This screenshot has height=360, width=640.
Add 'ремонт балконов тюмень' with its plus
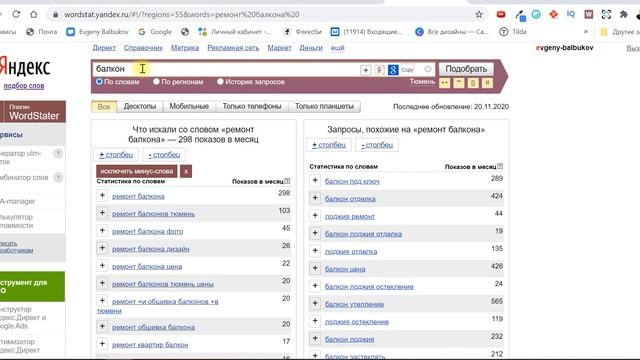click(102, 213)
